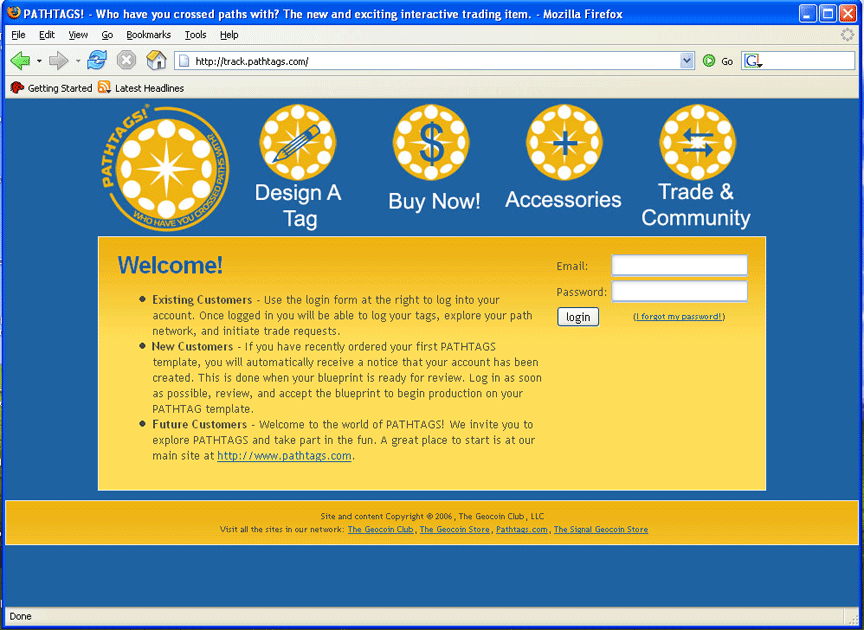
Task: Click the PATHTAGS logo emblem
Action: [166, 168]
